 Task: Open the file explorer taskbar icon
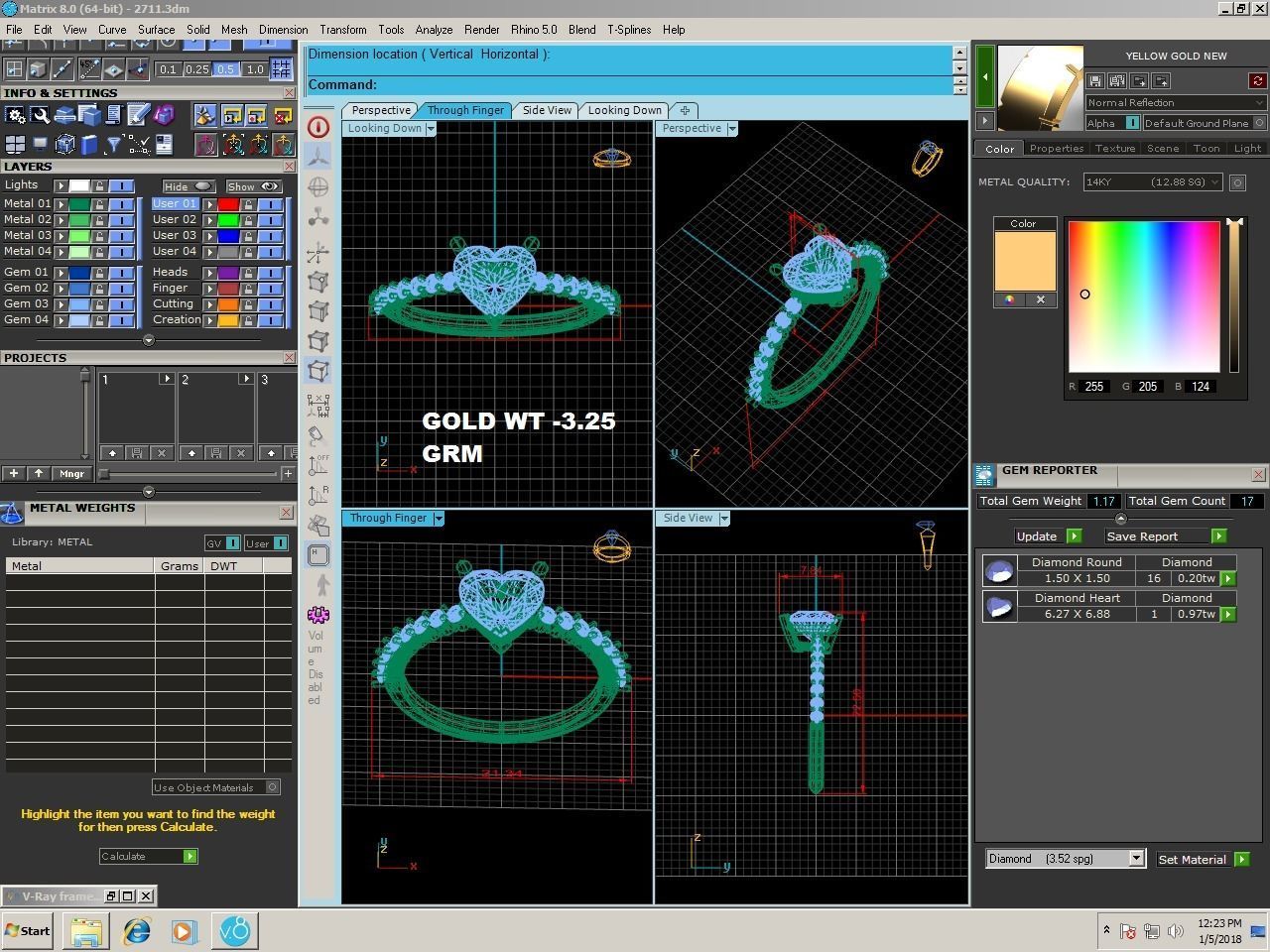86,930
